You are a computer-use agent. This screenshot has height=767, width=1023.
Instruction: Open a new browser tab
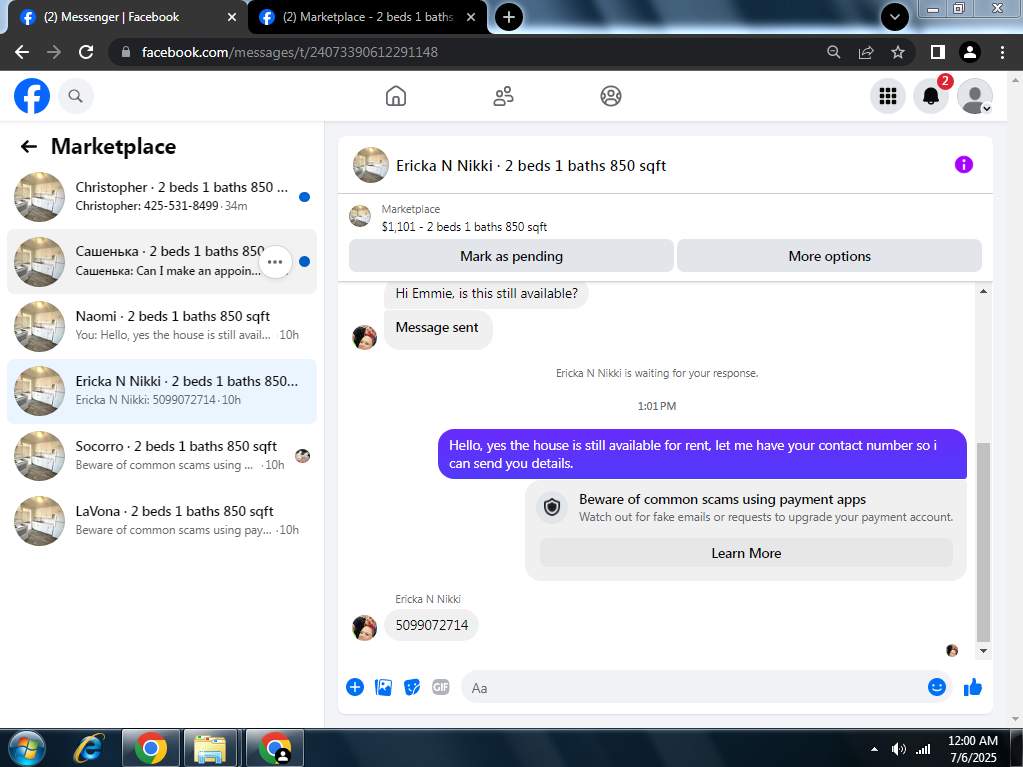tap(509, 17)
